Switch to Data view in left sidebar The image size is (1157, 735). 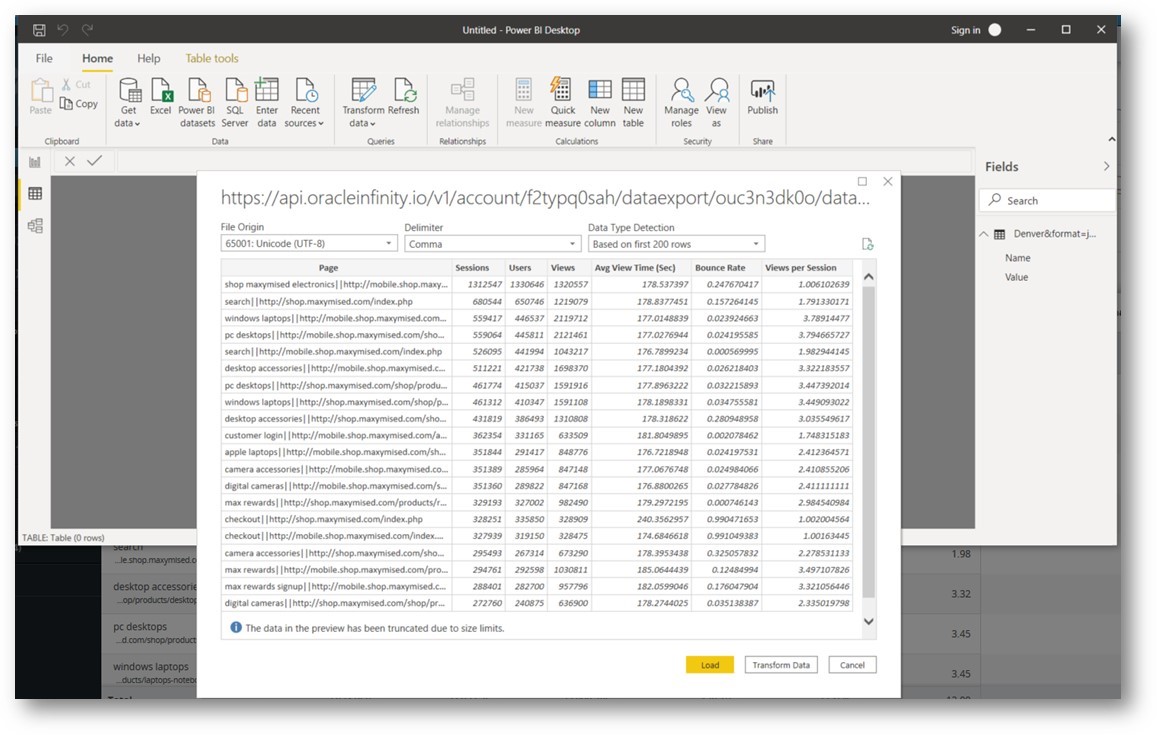tap(36, 192)
